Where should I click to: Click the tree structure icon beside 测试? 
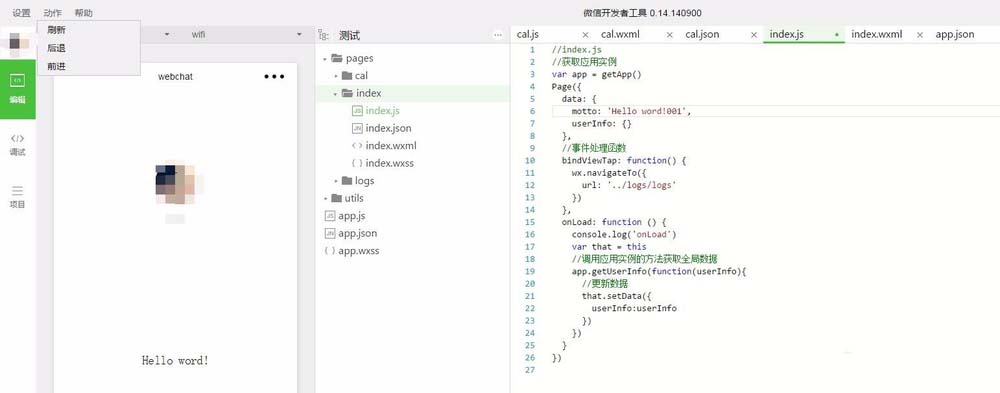pyautogui.click(x=323, y=36)
